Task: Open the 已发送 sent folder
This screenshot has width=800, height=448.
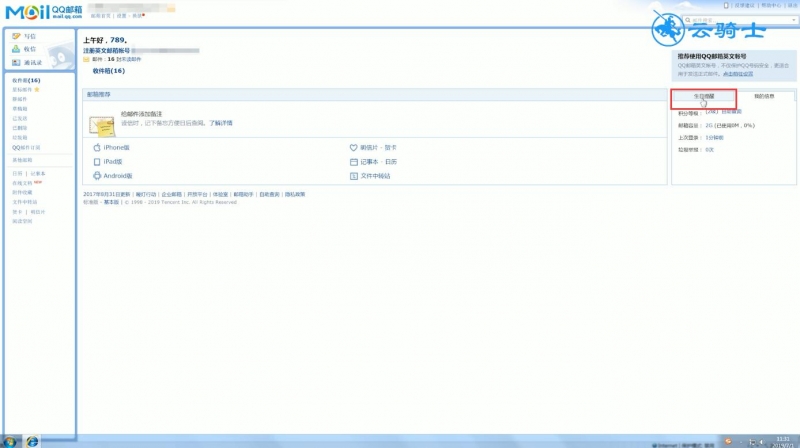Action: (20, 118)
